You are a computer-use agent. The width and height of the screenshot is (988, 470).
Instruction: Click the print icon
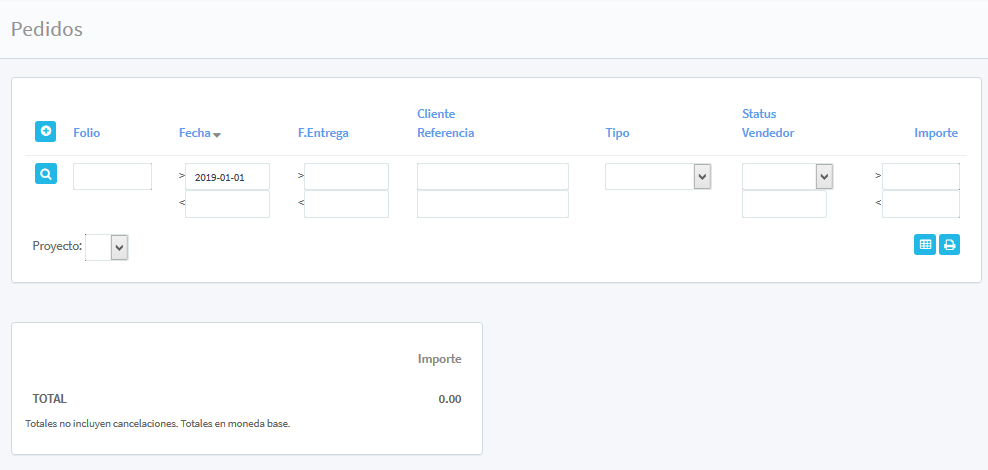[949, 244]
